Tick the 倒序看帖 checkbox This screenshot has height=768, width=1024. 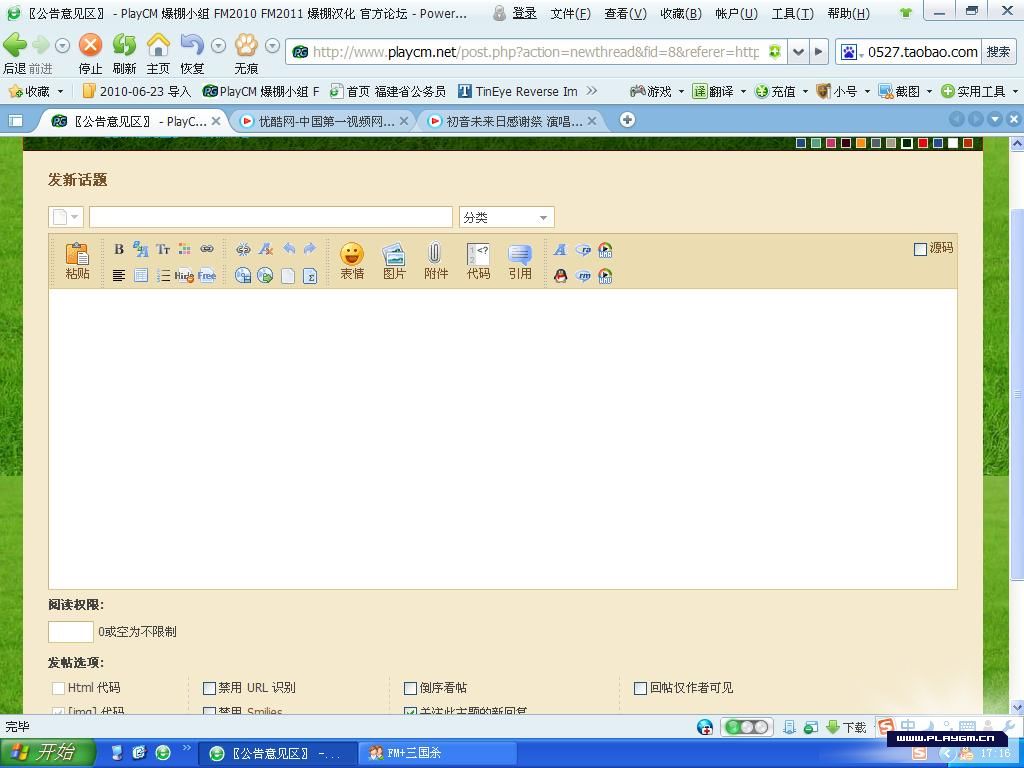410,688
